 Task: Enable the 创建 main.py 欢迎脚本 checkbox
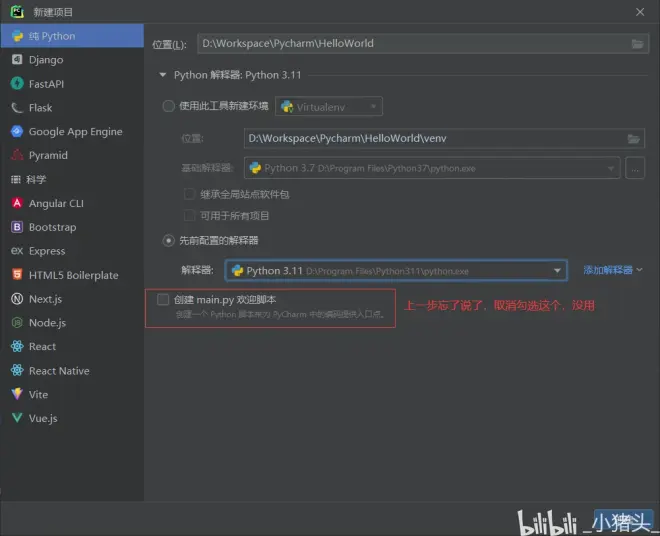pyautogui.click(x=164, y=299)
